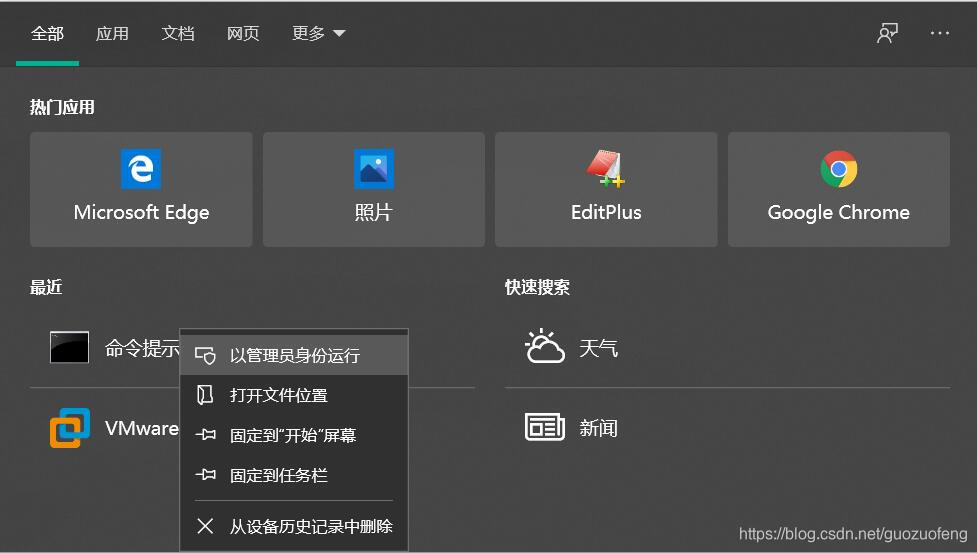Viewport: 977px width, 553px height.
Task: Open the feedback person icon at top right
Action: click(887, 33)
